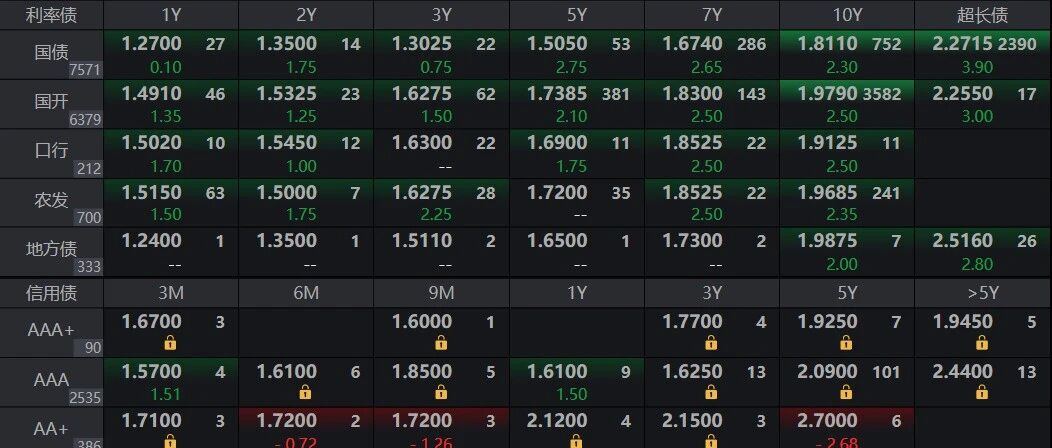Click 国债 3Y yield 1.3025
1052x448 pixels.
pyautogui.click(x=422, y=44)
